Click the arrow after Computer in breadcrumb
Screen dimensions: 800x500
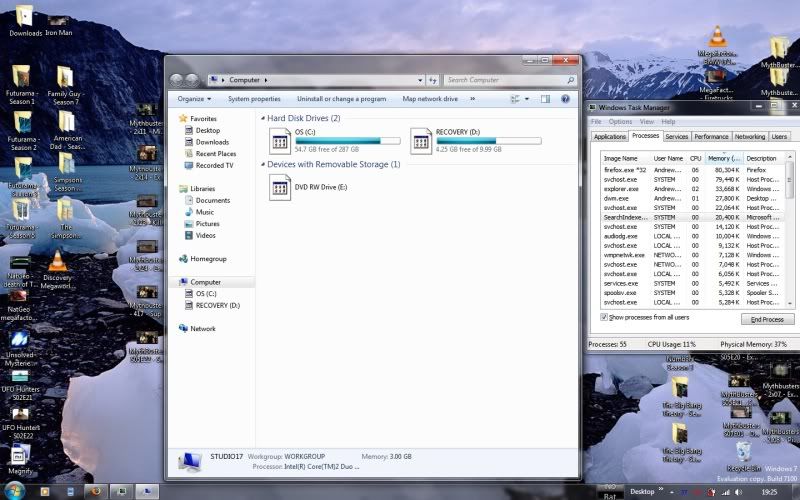pos(266,80)
